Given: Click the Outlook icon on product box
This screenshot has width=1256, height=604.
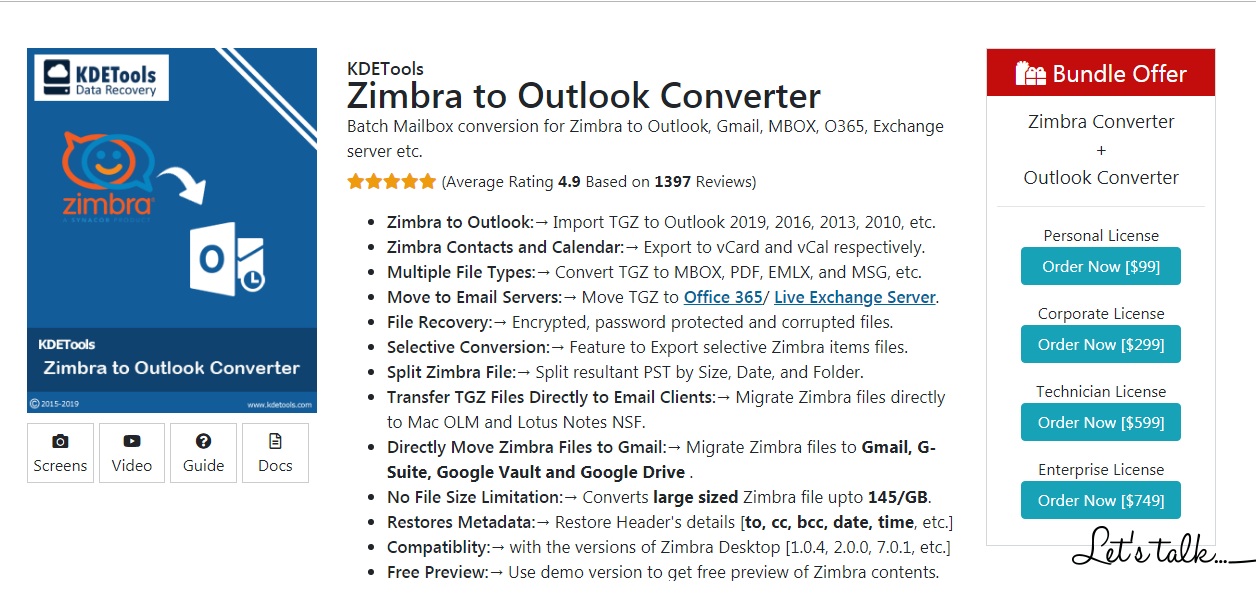Looking at the screenshot, I should click(227, 259).
